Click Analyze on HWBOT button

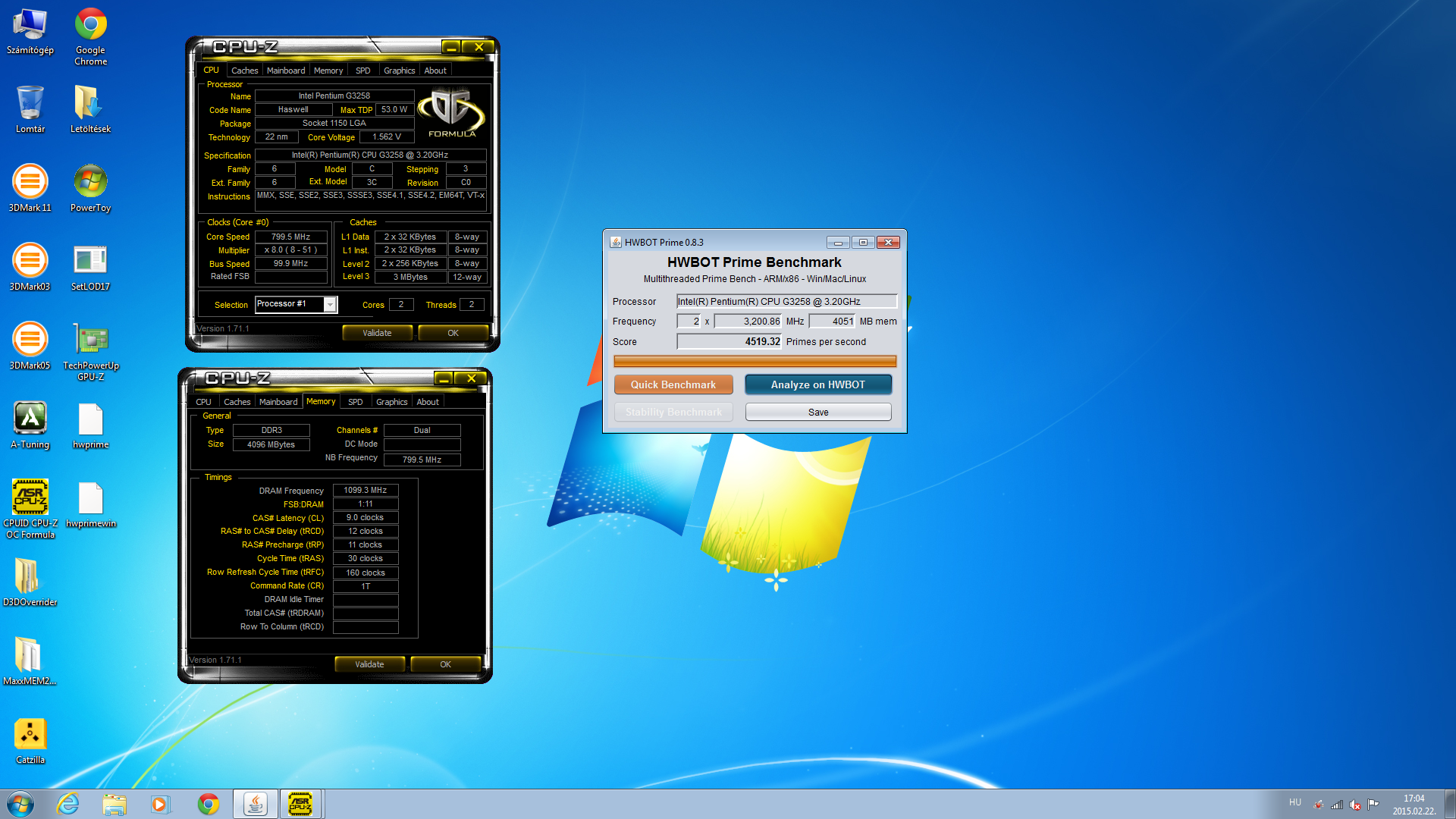pos(818,384)
